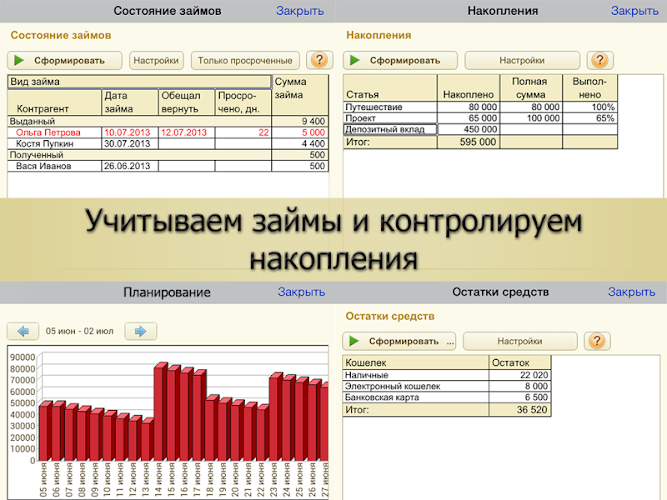Click the help icon in Накопления panel

coord(601,60)
